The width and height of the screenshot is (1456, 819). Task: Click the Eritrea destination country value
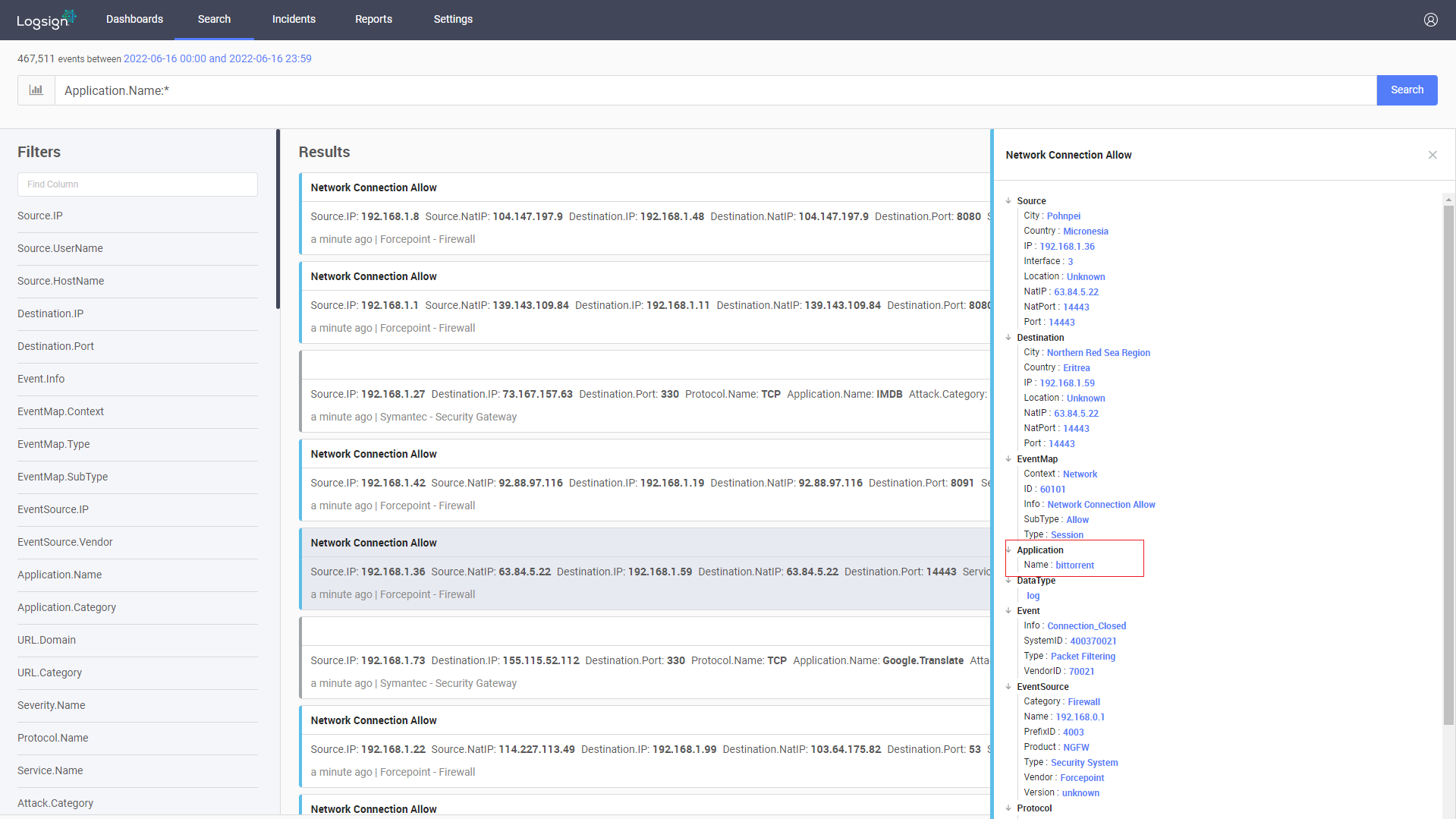point(1077,368)
